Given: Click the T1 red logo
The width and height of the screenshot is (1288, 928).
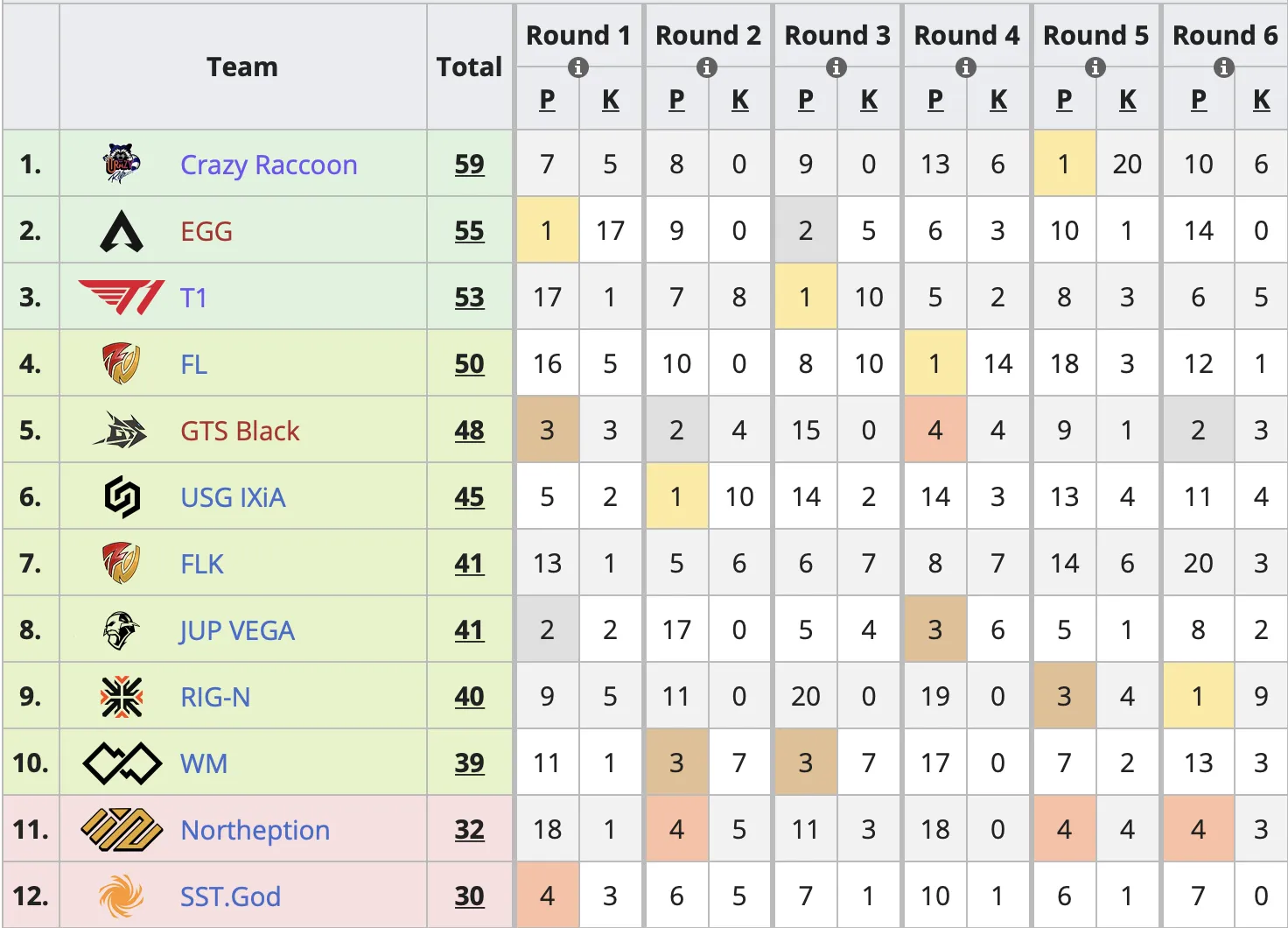Looking at the screenshot, I should click(x=121, y=298).
